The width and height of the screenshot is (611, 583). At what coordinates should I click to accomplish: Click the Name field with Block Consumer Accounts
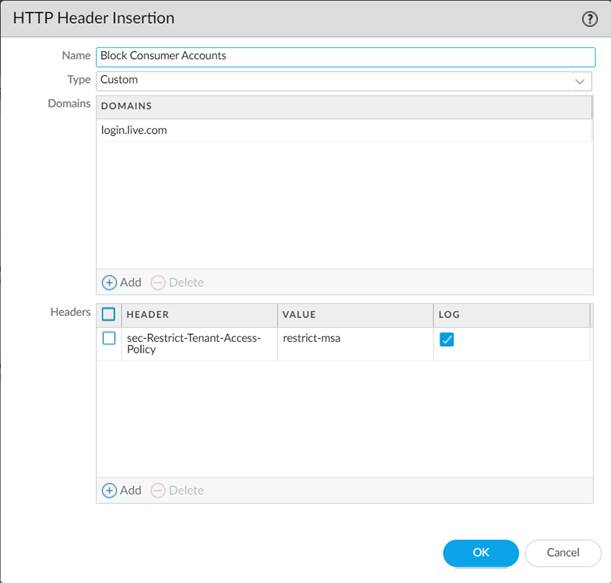pyautogui.click(x=346, y=57)
